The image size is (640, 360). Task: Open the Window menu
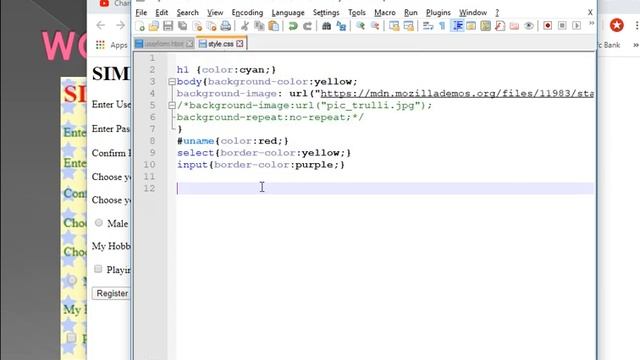(473, 13)
